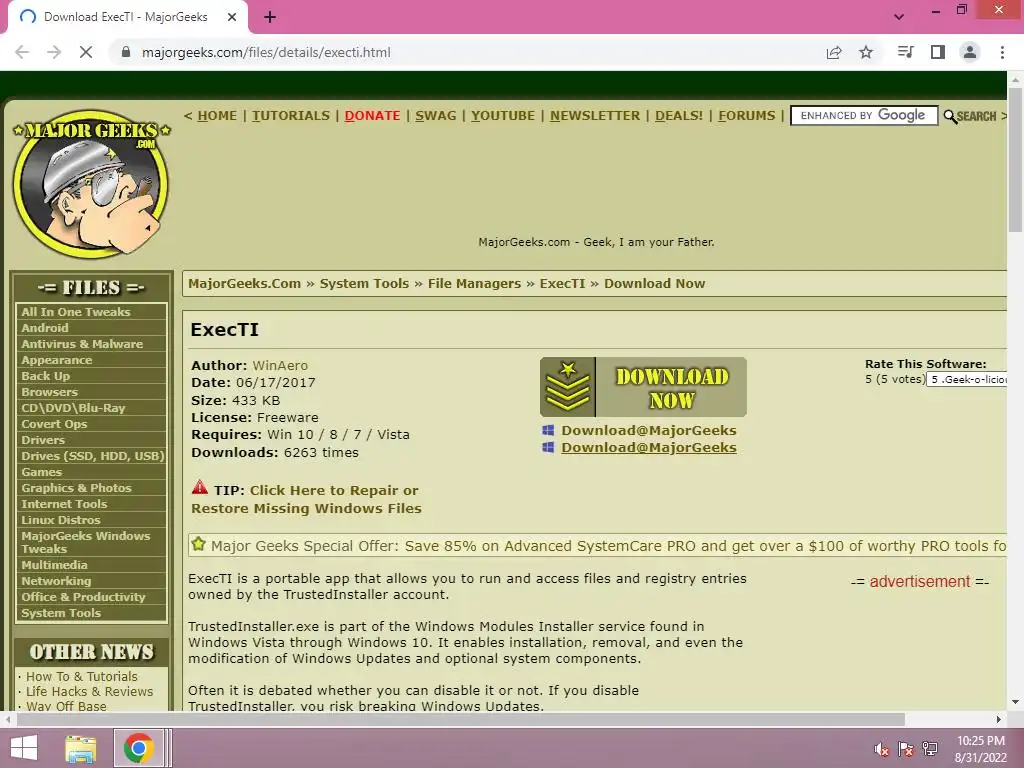Image resolution: width=1024 pixels, height=768 pixels.
Task: Select Drives (SSD, HDD, USB) category
Action: (x=91, y=456)
